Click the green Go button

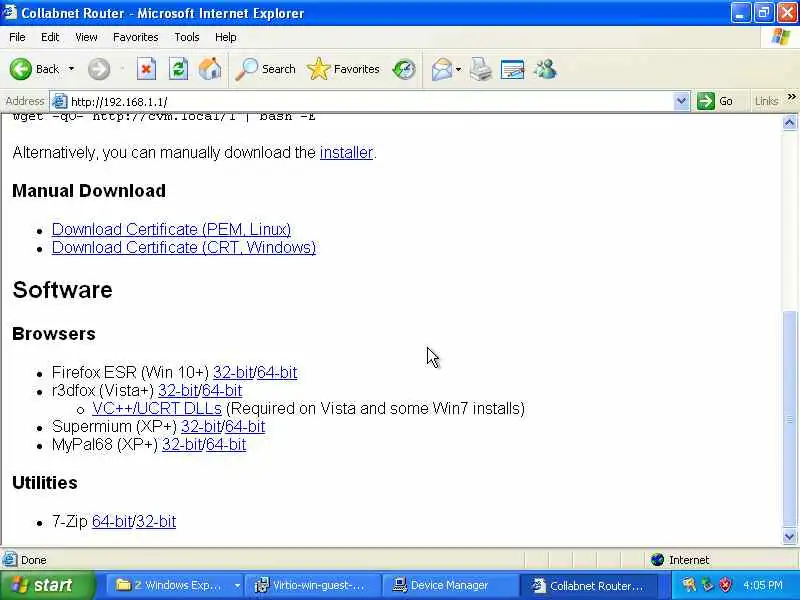pyautogui.click(x=715, y=101)
